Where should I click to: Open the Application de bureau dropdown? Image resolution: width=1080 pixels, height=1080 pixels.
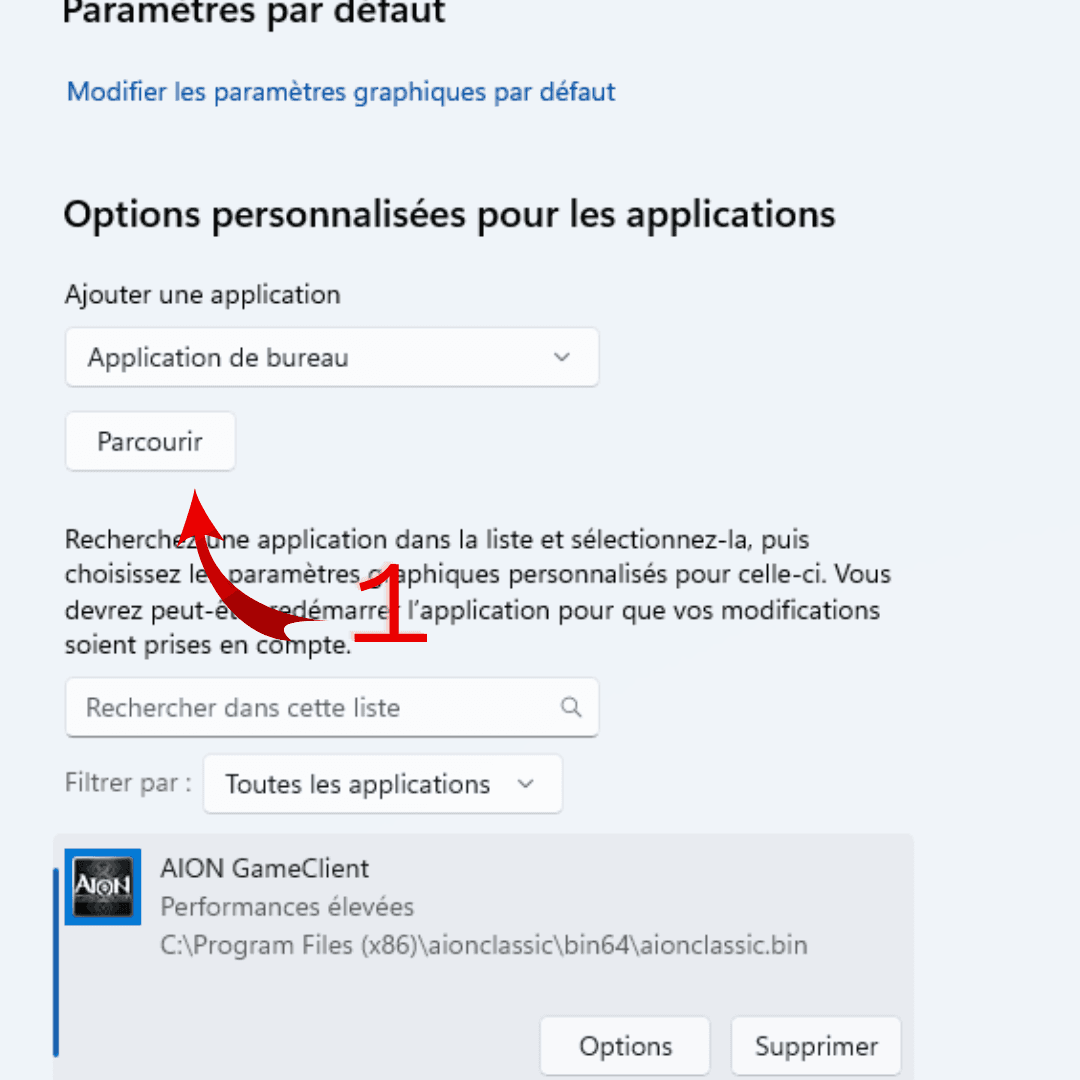[332, 357]
